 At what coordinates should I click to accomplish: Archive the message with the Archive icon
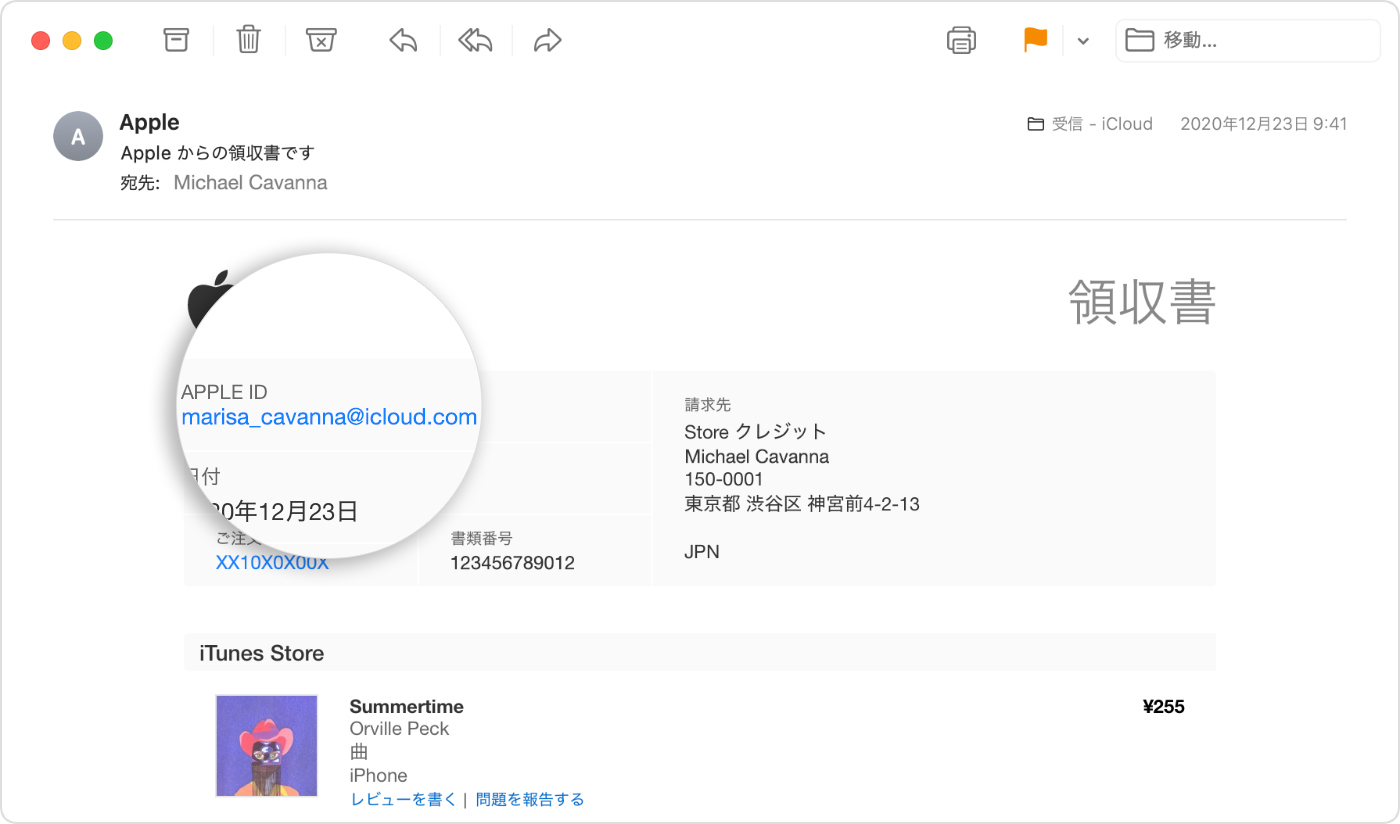(176, 39)
